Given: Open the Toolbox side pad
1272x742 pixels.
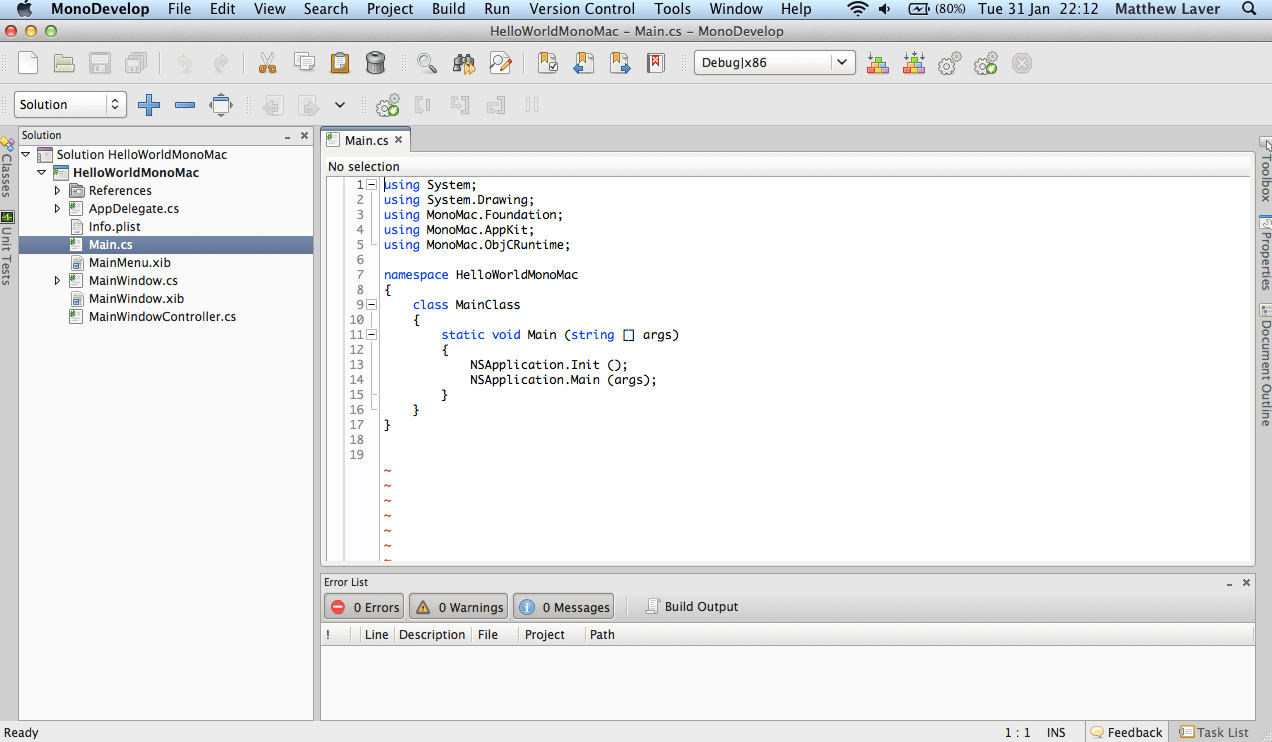Looking at the screenshot, I should (x=1265, y=169).
